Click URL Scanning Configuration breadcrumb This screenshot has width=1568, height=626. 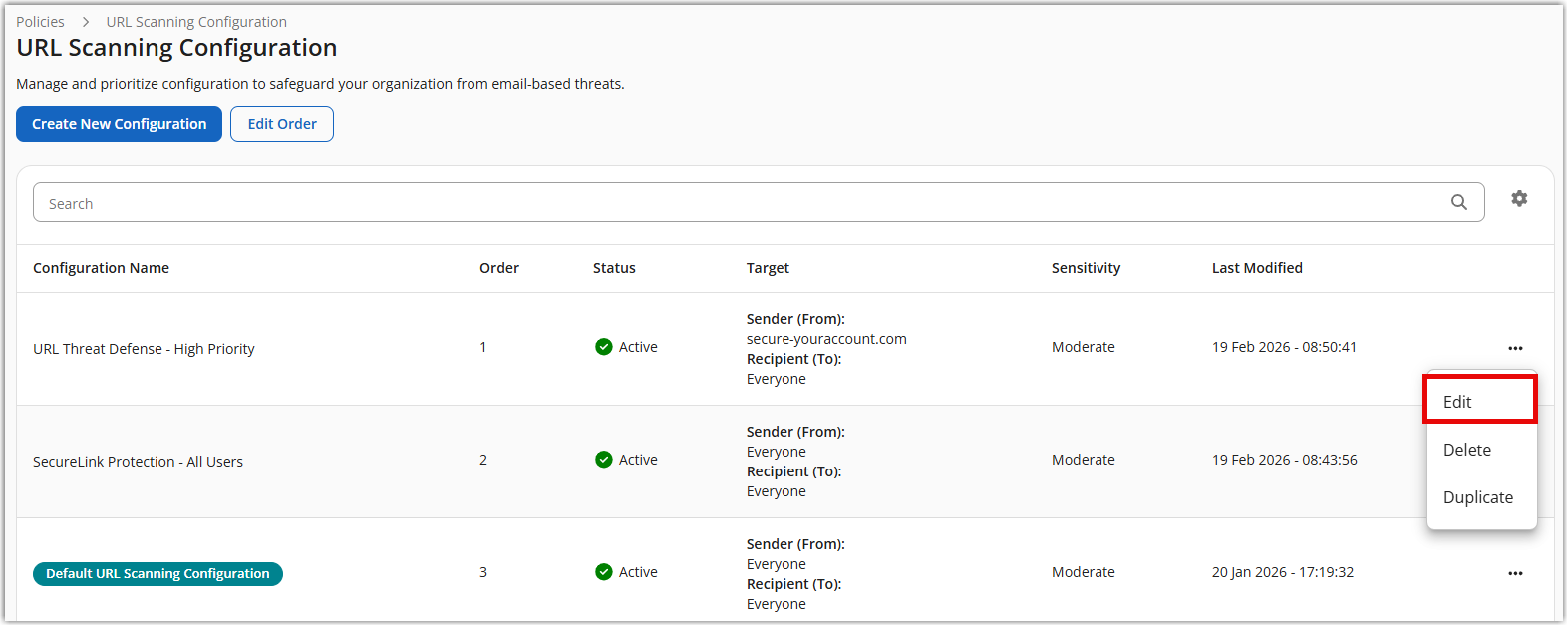pyautogui.click(x=196, y=22)
